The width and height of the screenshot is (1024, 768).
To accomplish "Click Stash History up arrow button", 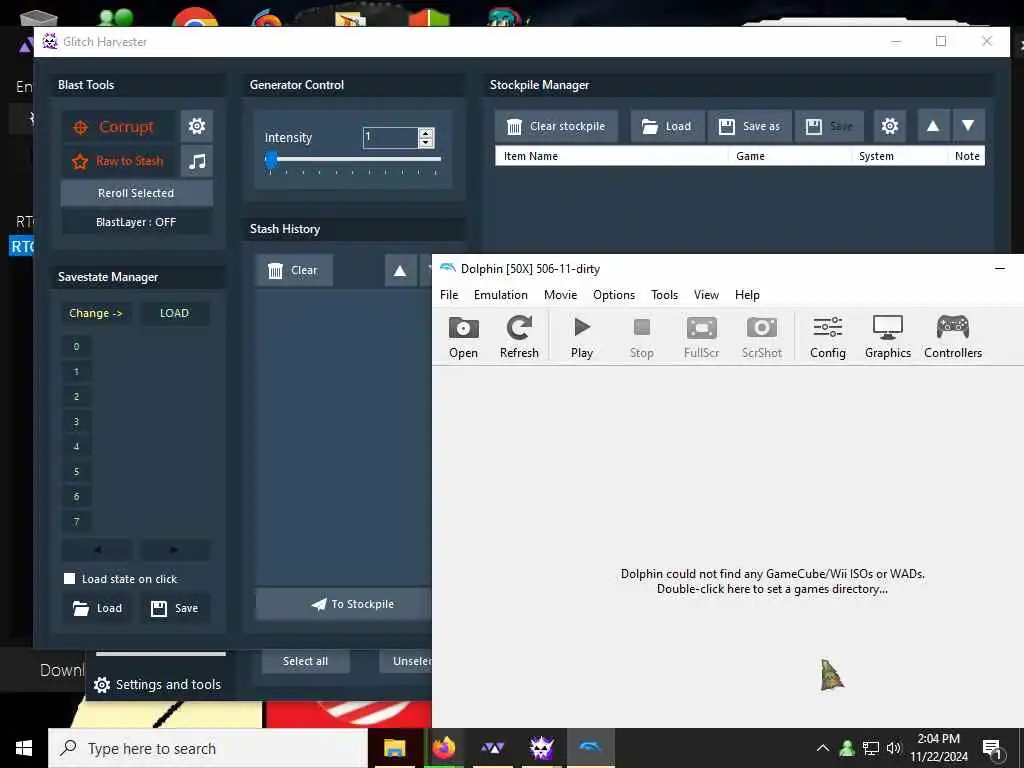I will coord(400,270).
